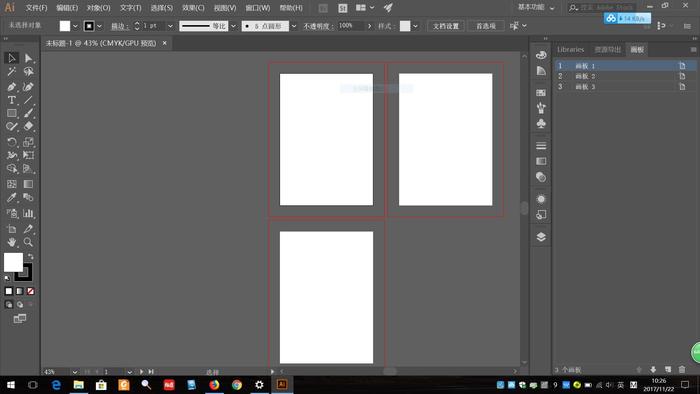Select the Blend tool
The width and height of the screenshot is (700, 394).
pos(28,197)
